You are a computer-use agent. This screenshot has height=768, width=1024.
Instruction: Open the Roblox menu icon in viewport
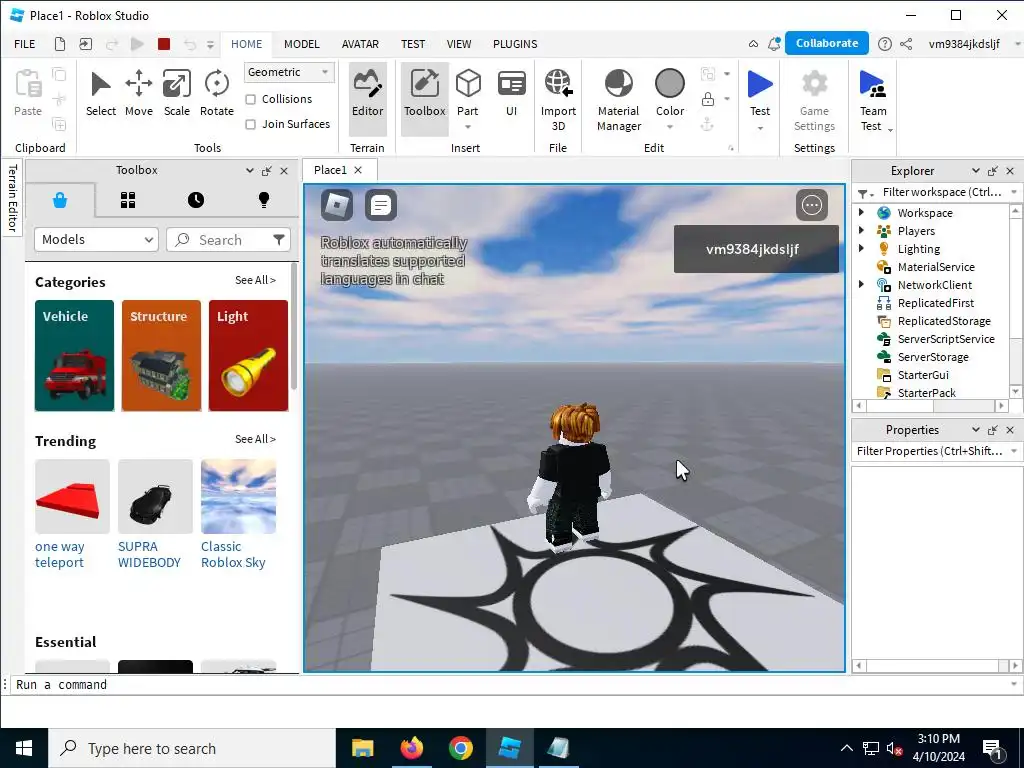pyautogui.click(x=337, y=205)
